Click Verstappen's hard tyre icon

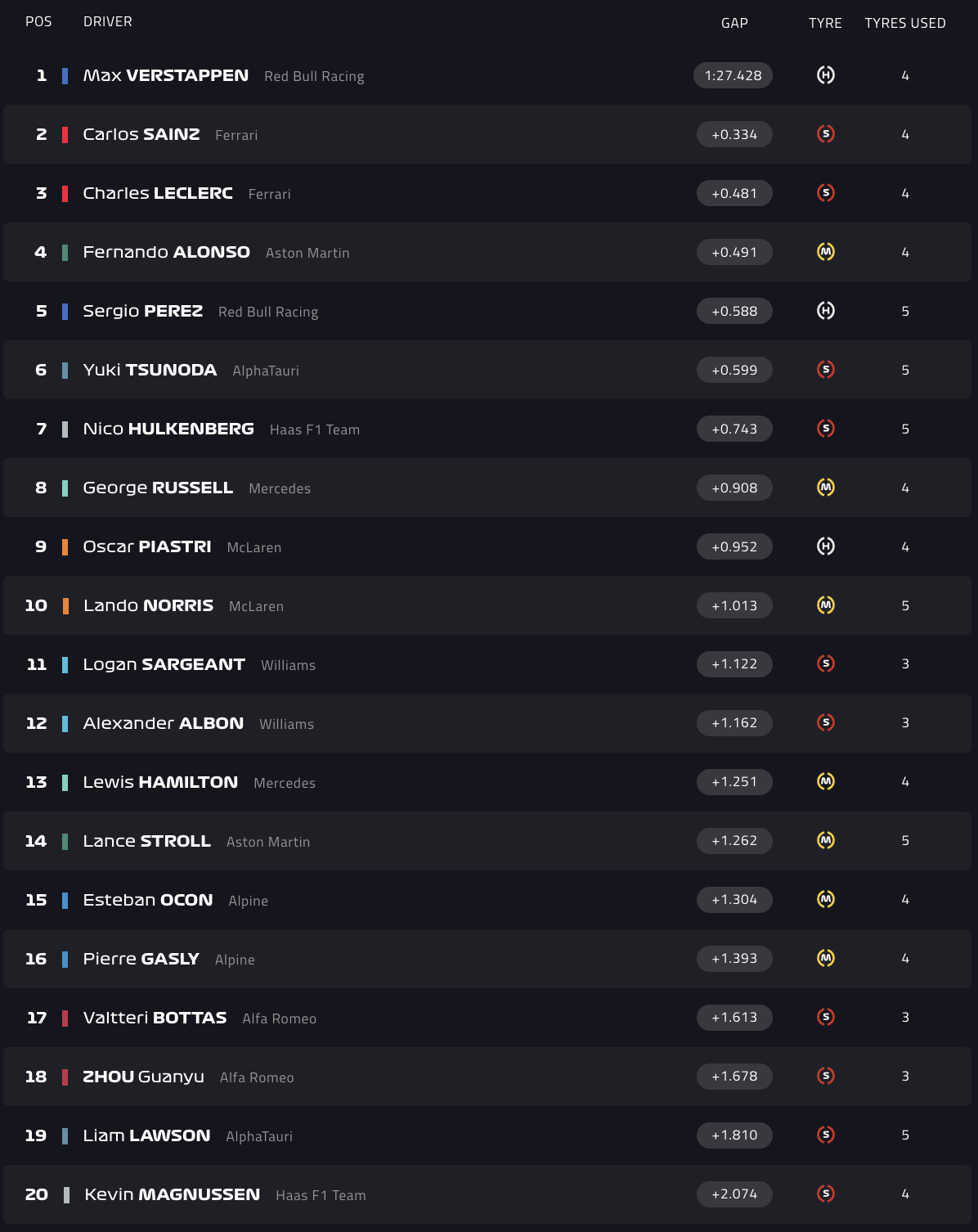[826, 75]
